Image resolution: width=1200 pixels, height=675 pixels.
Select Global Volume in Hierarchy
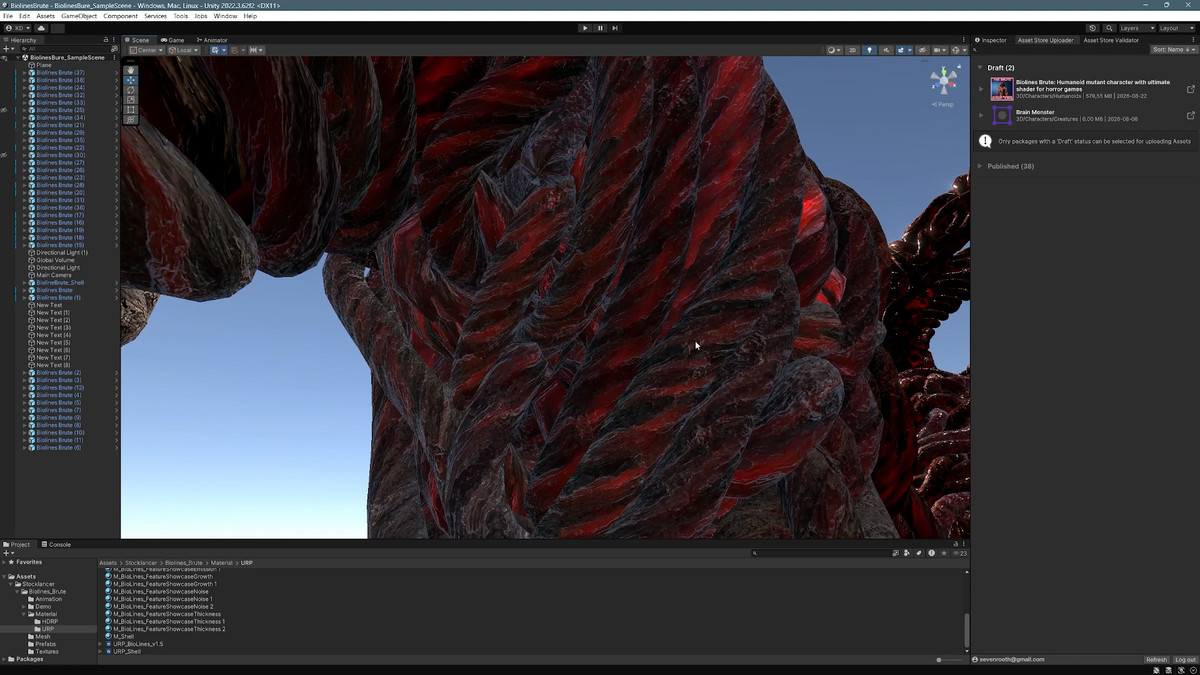tap(55, 260)
